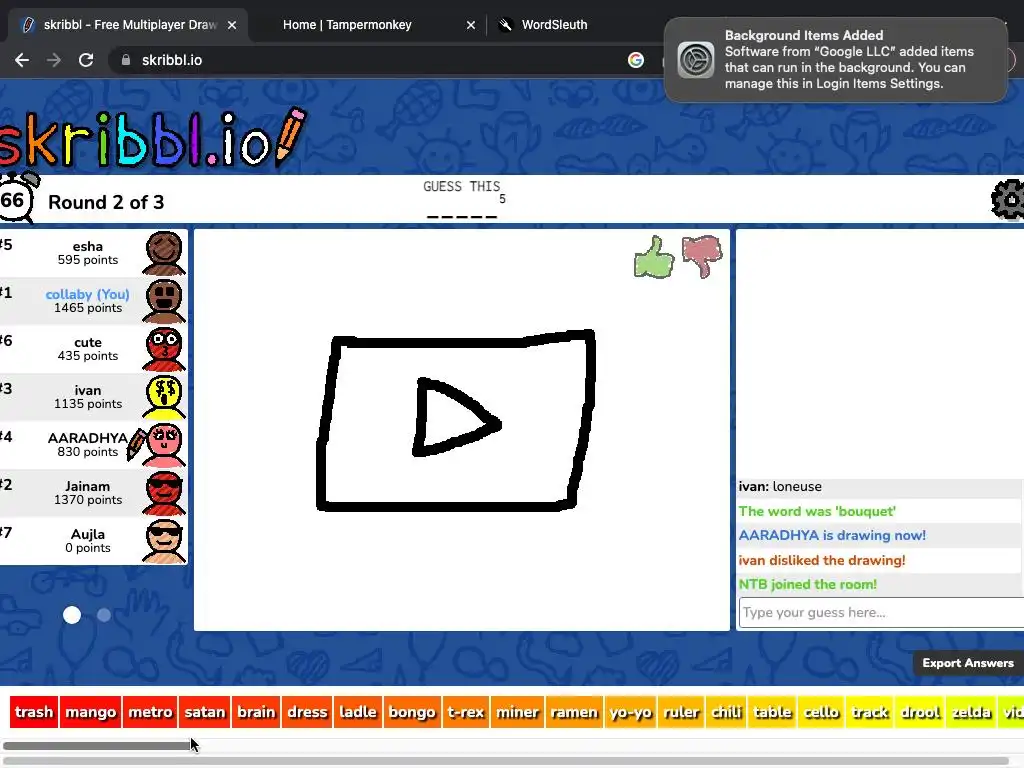Screen dimensions: 1024x768
Task: Click the alarm clock timer icon
Action: [x=16, y=198]
